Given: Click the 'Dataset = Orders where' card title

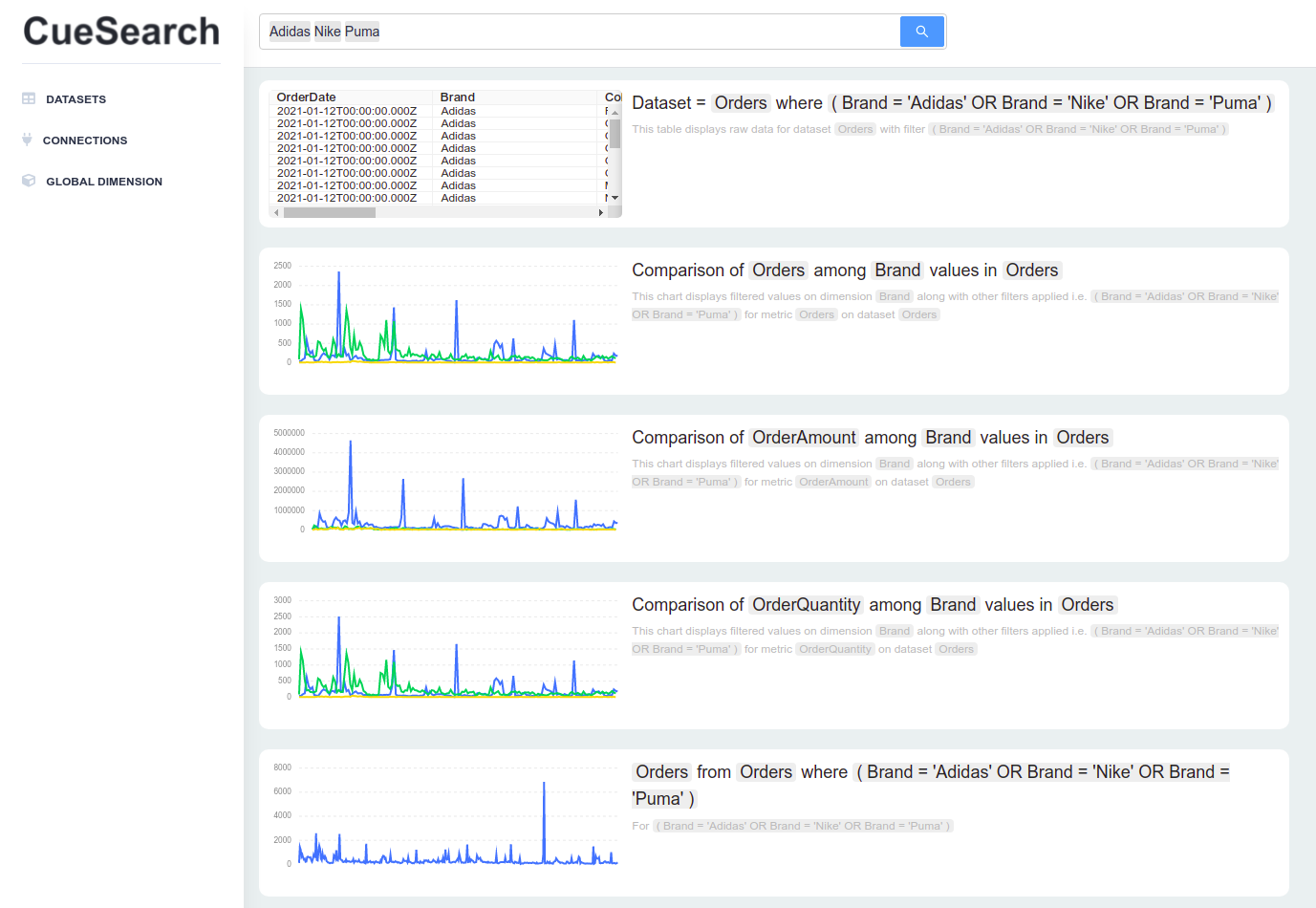Looking at the screenshot, I should (x=953, y=103).
